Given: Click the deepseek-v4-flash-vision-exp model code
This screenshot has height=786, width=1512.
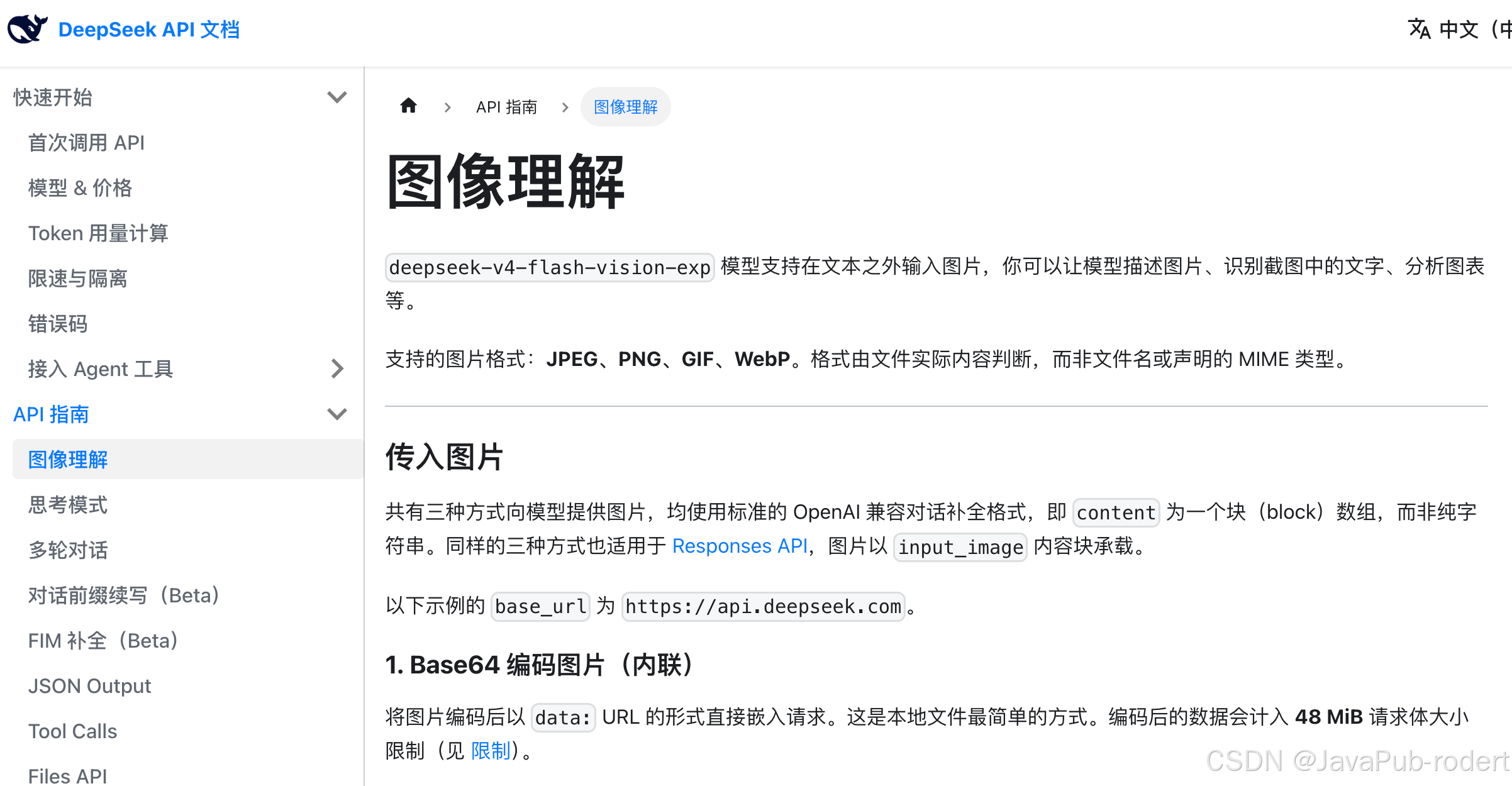Looking at the screenshot, I should pyautogui.click(x=550, y=267).
